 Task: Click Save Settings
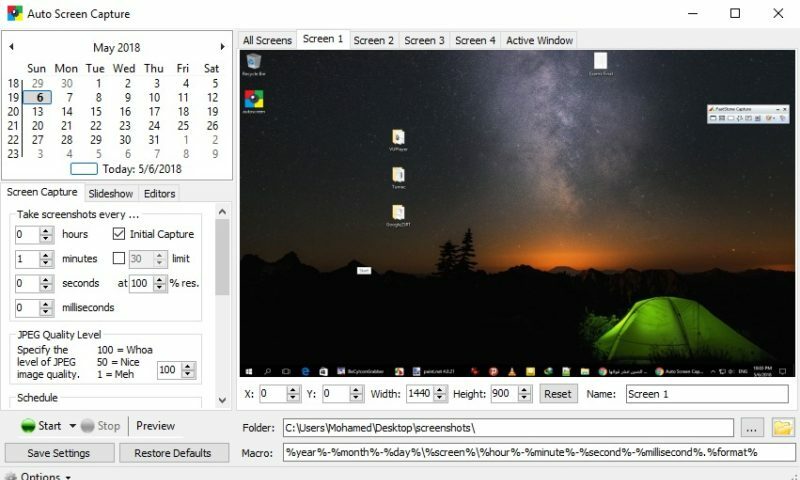click(x=59, y=453)
